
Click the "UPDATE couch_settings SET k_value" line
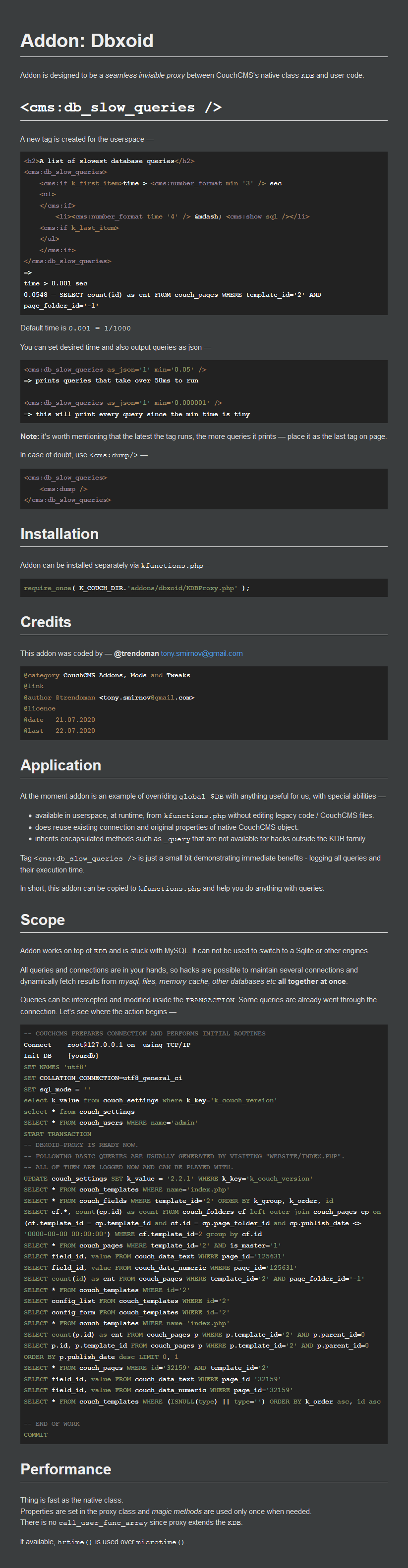tap(169, 1179)
